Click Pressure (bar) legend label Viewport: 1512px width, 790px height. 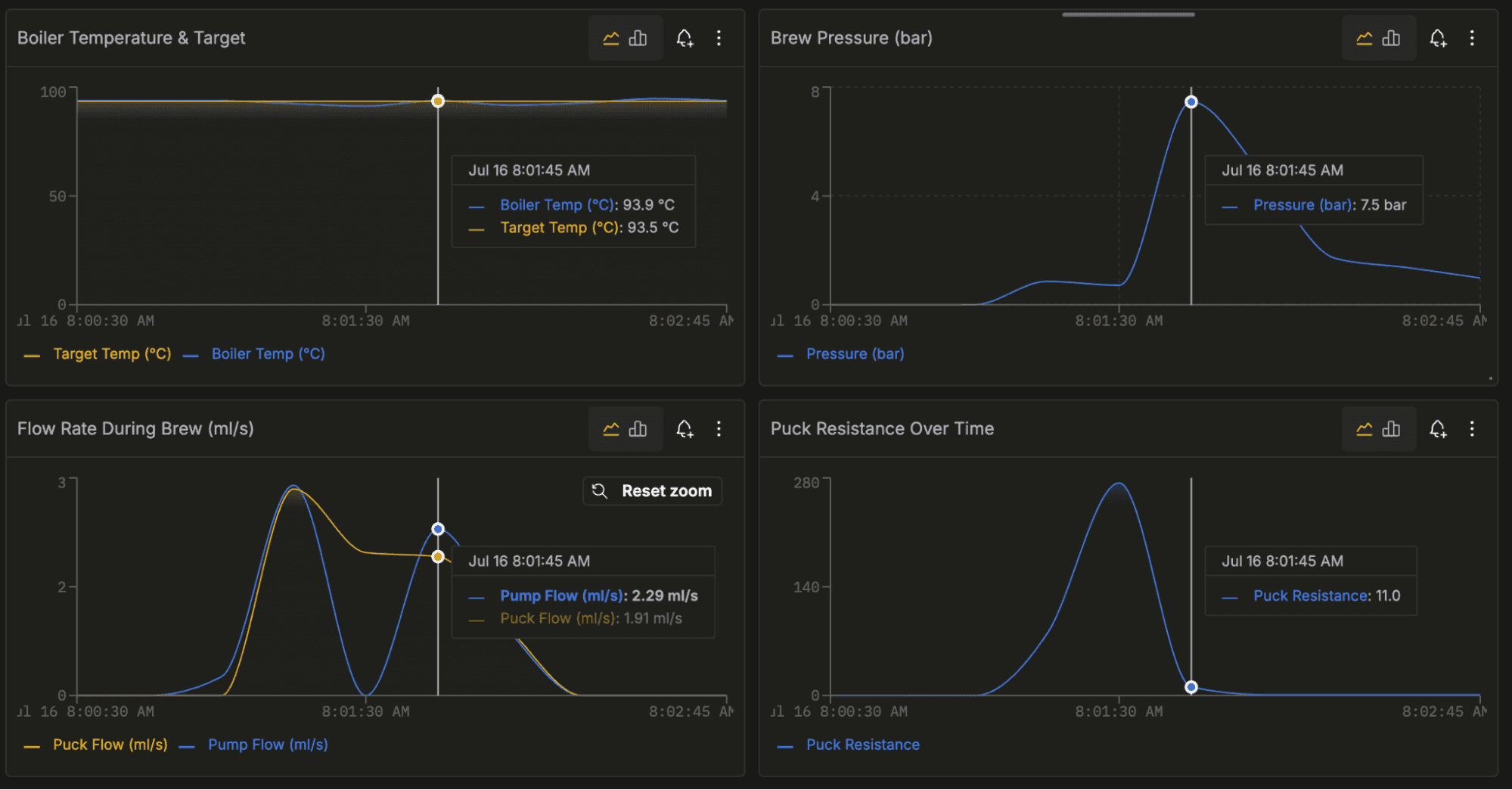[x=855, y=354]
